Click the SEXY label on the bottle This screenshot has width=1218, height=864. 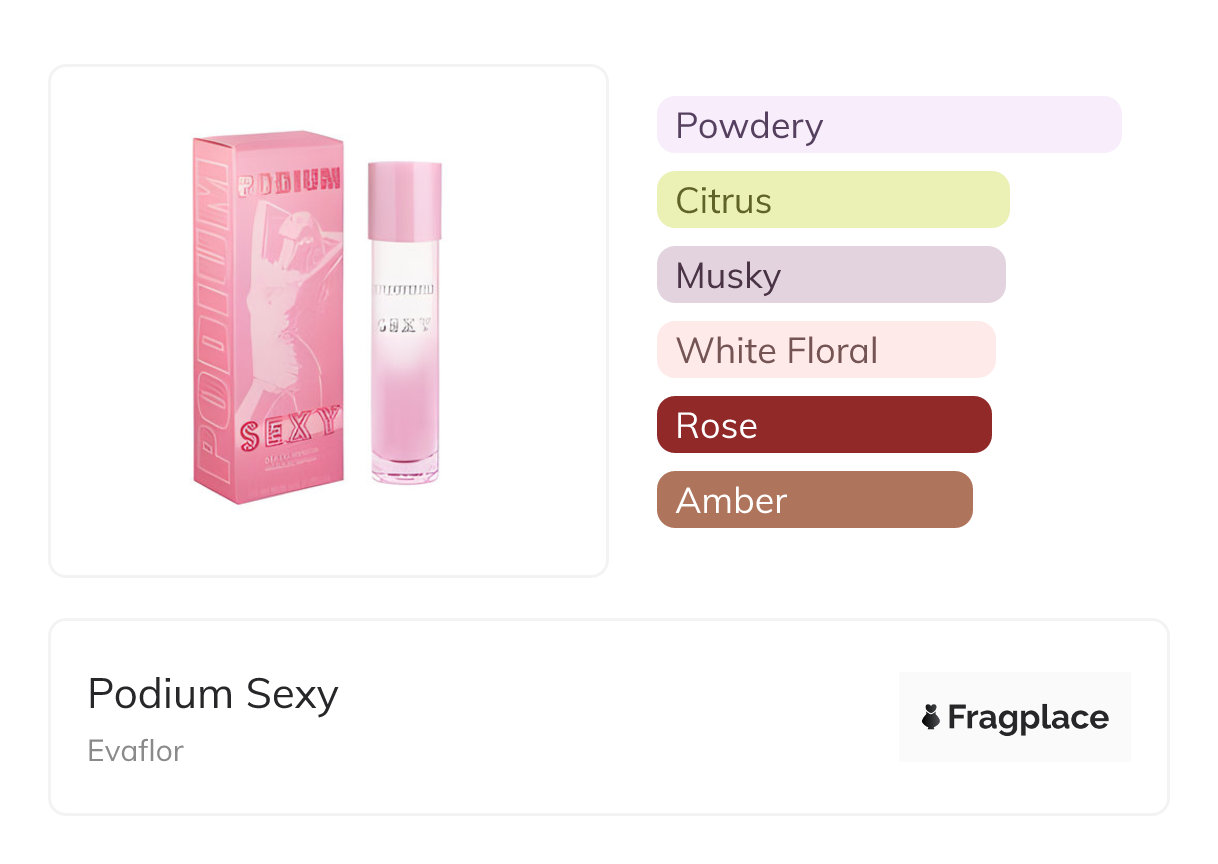404,324
